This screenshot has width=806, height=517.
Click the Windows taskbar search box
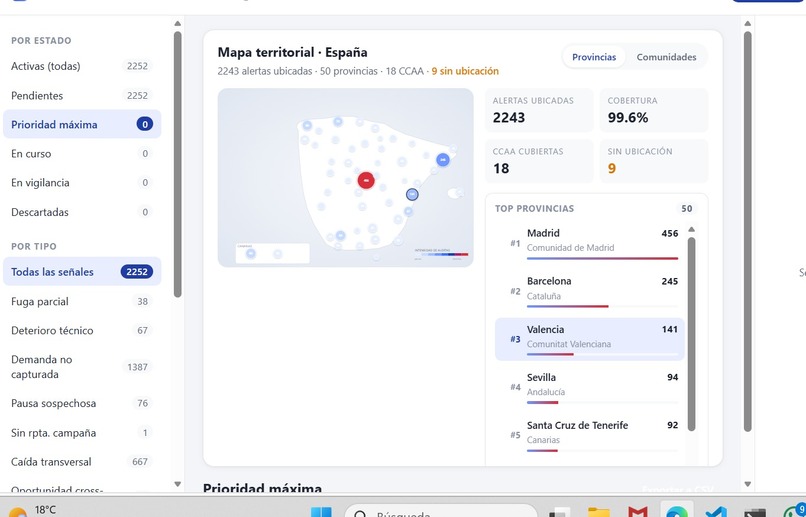[441, 512]
